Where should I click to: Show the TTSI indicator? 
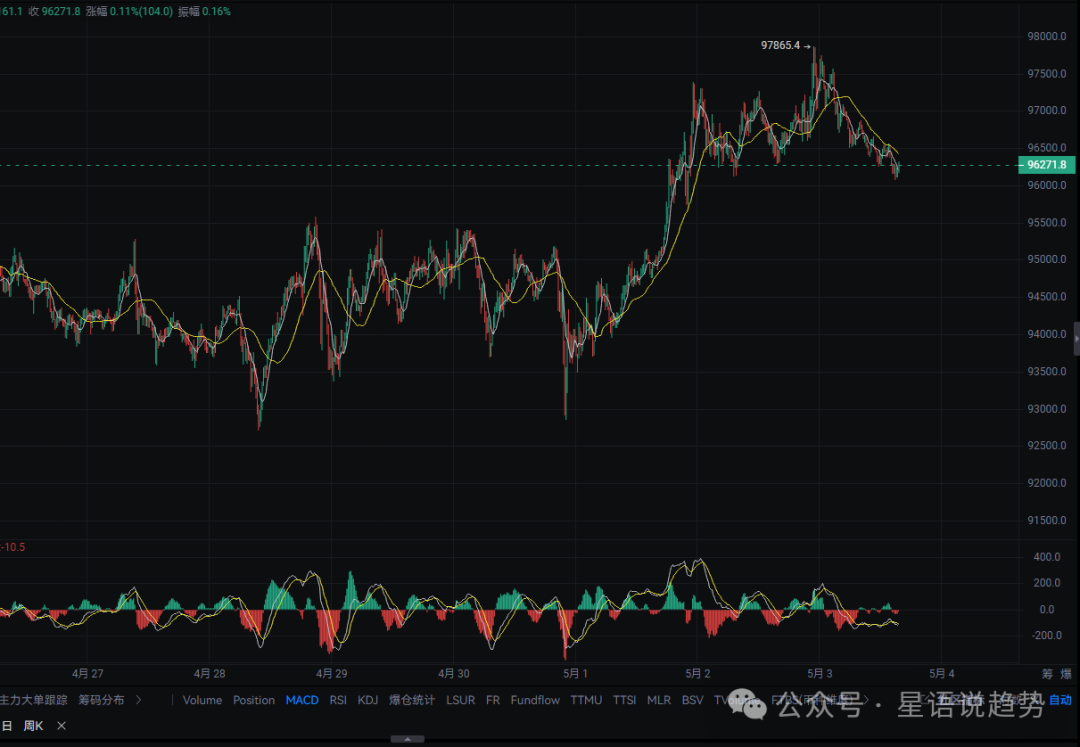tap(624, 700)
